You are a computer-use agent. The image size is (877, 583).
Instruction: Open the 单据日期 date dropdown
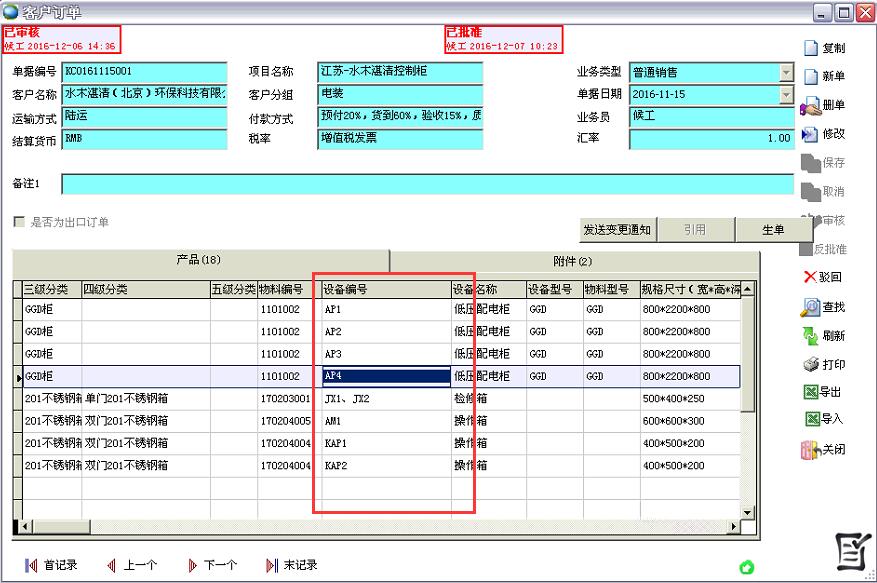click(x=786, y=95)
